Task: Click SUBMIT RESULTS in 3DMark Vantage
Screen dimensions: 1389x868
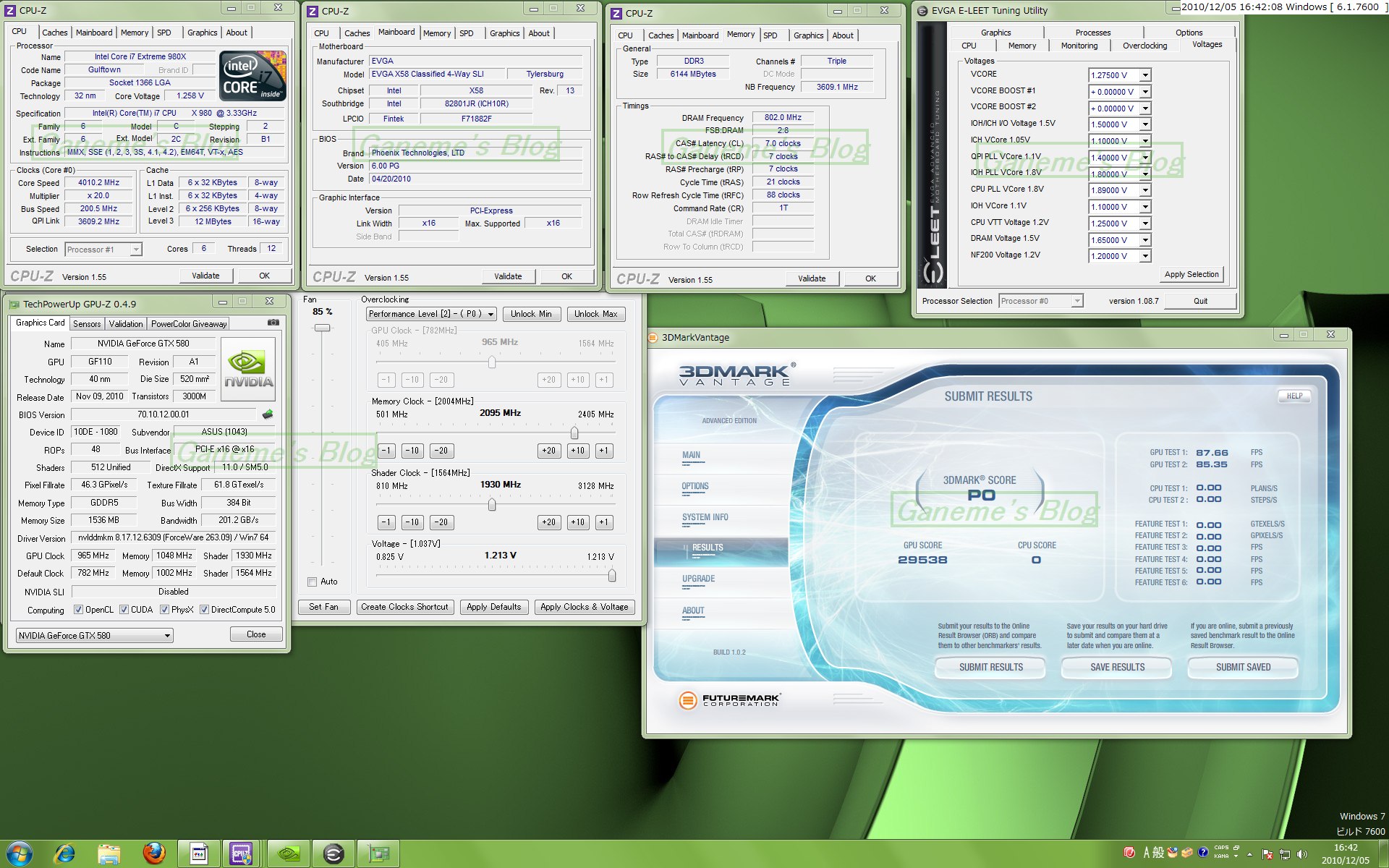Action: click(x=990, y=667)
